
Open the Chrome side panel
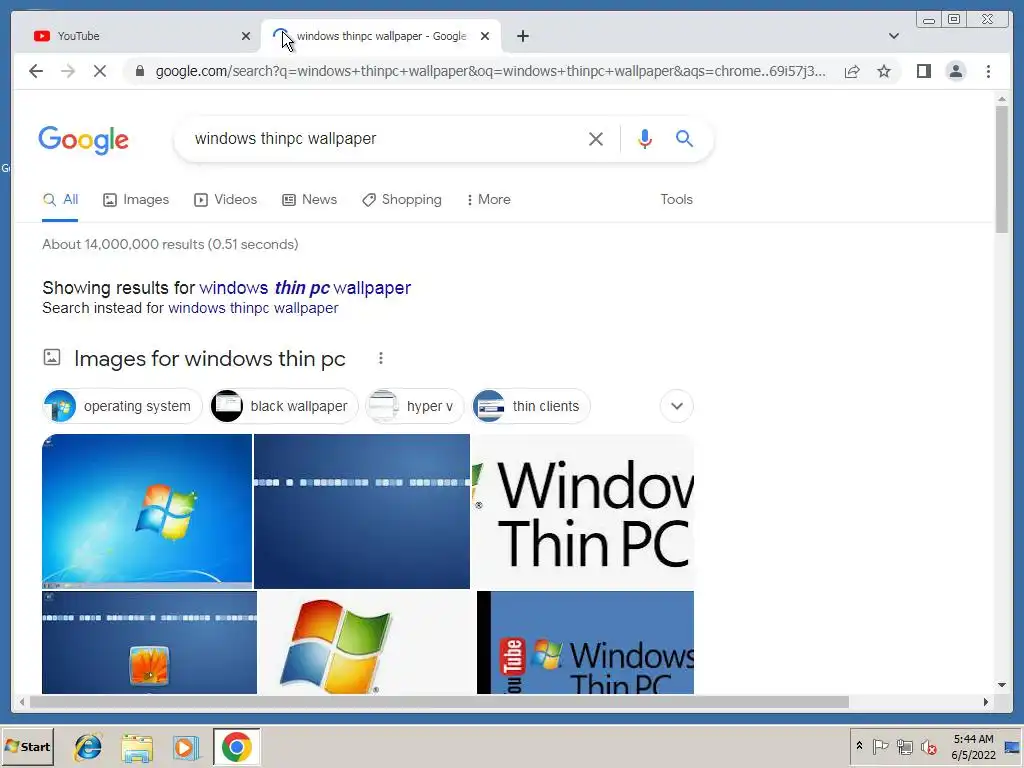pos(923,71)
